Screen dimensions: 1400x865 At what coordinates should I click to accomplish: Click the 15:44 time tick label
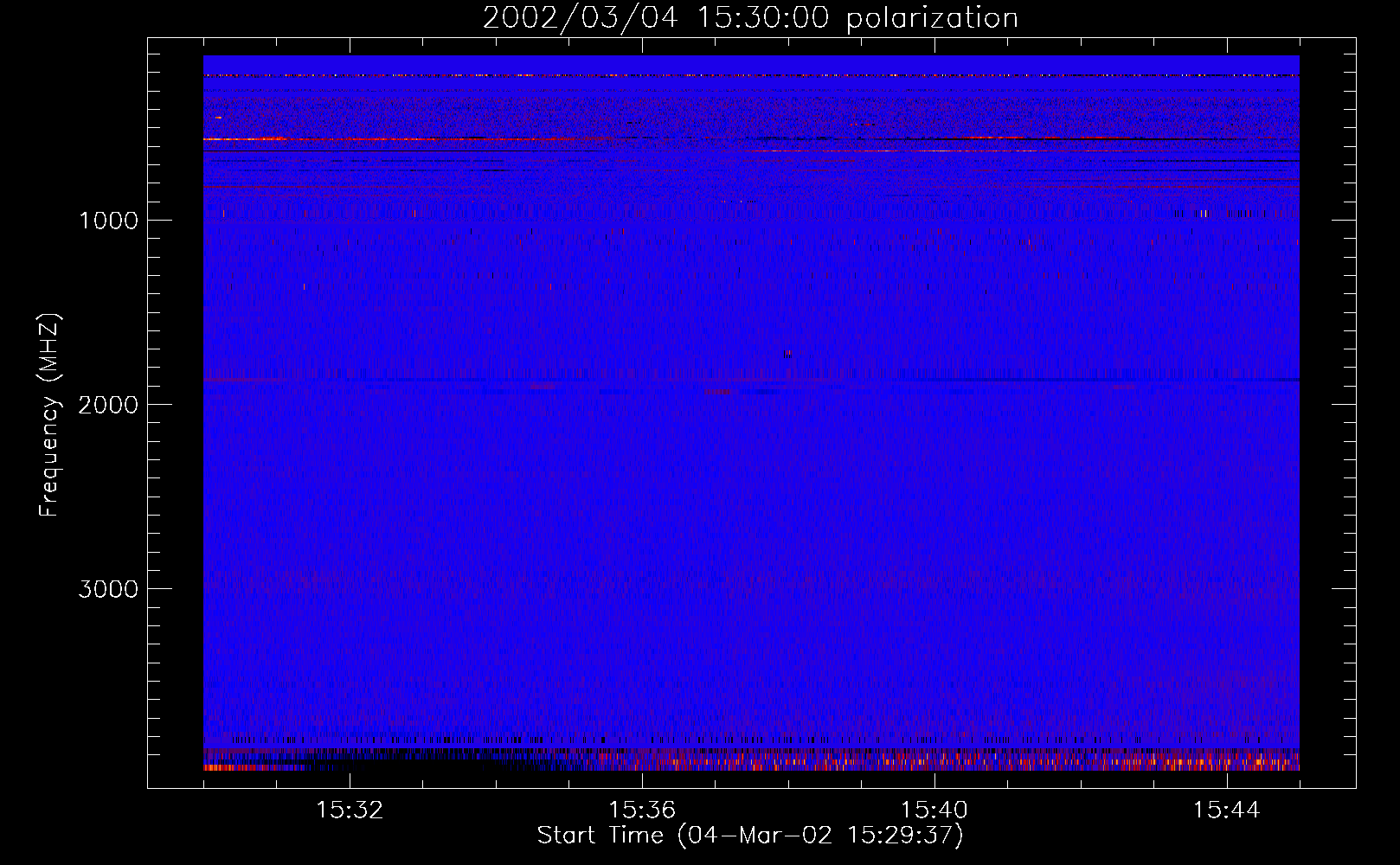pyautogui.click(x=1227, y=811)
